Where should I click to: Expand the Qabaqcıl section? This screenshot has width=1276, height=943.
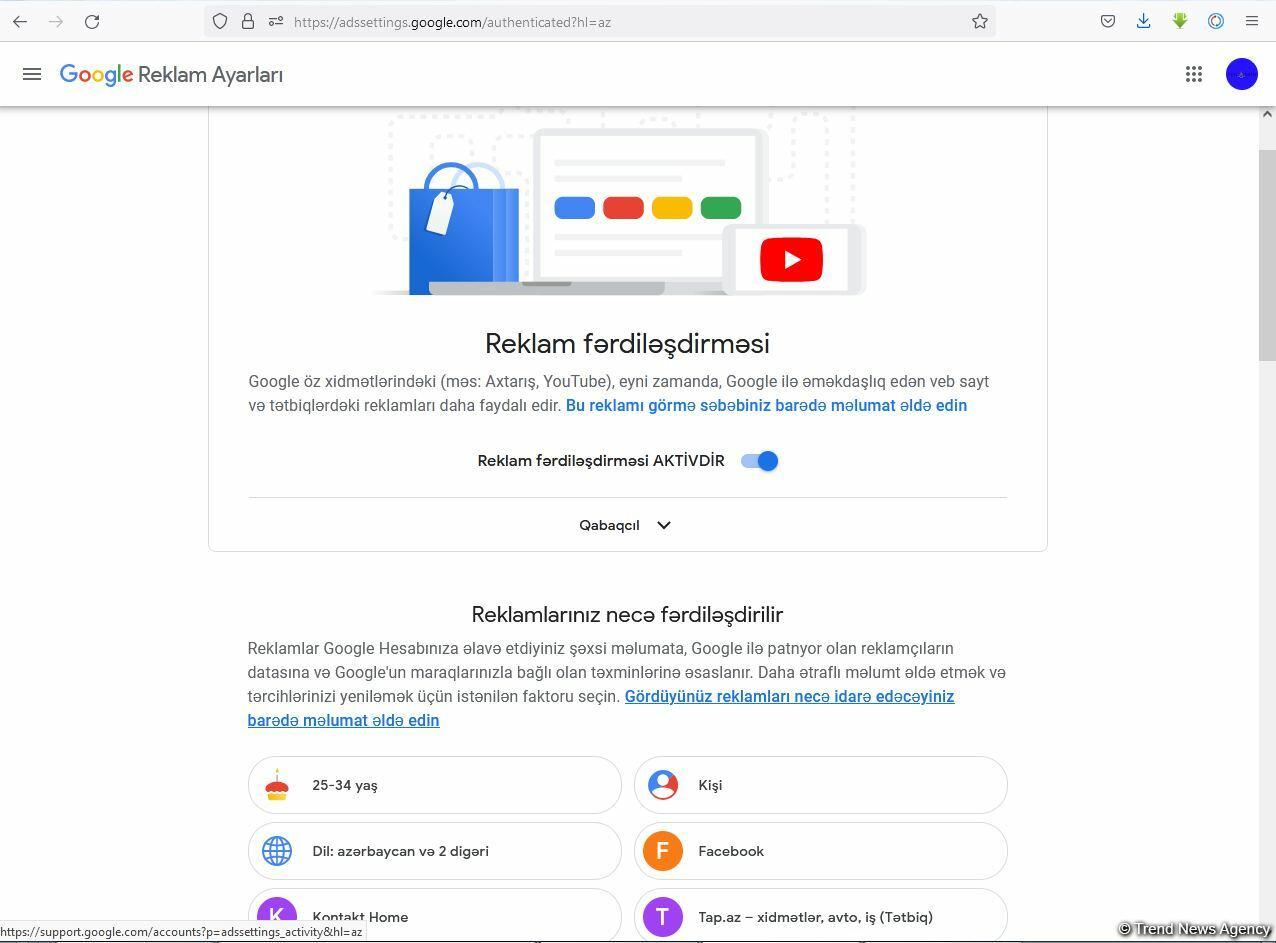point(626,525)
